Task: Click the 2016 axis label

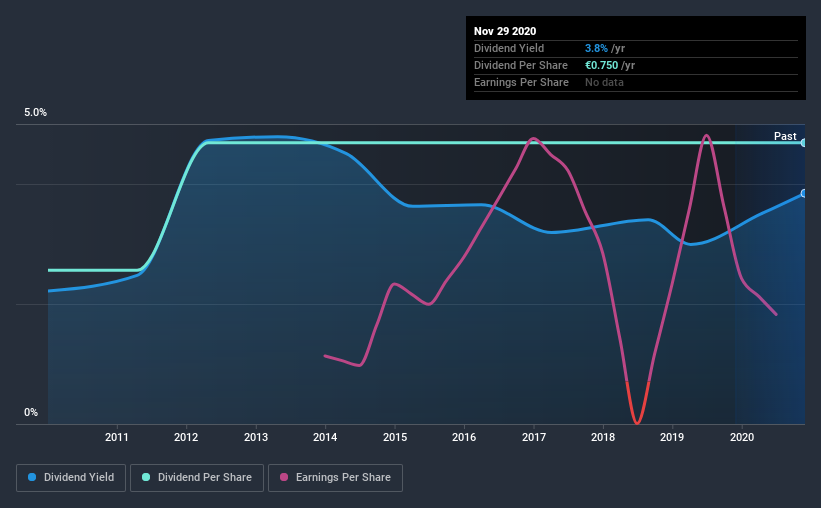Action: [x=464, y=437]
